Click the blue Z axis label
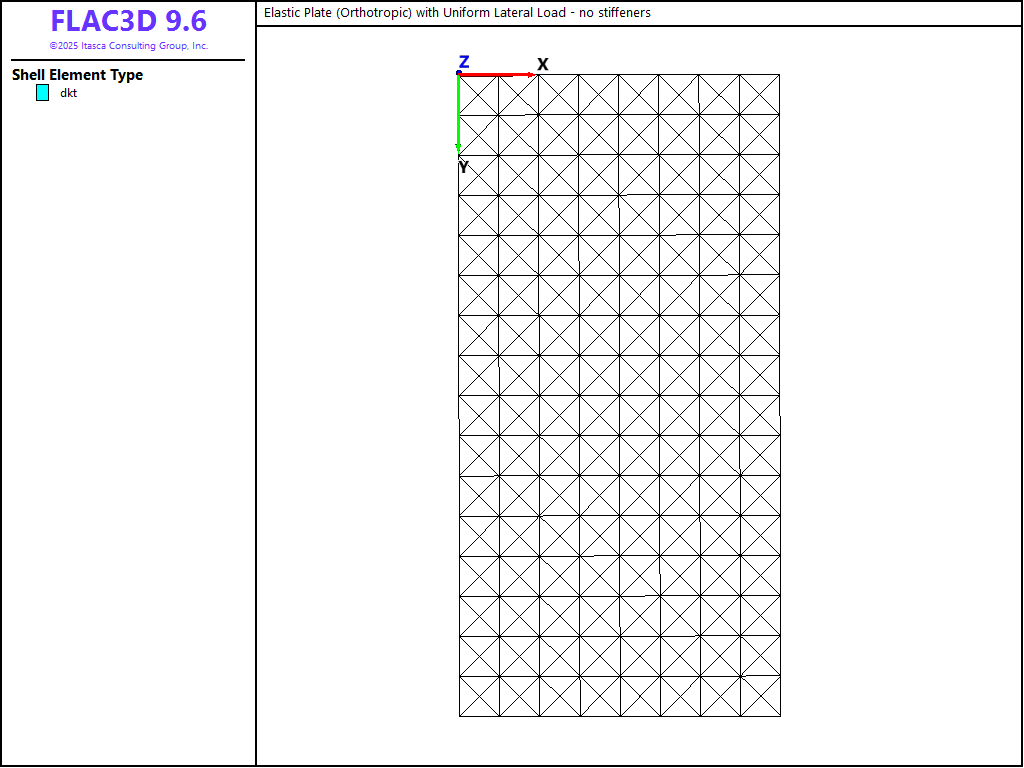 464,62
